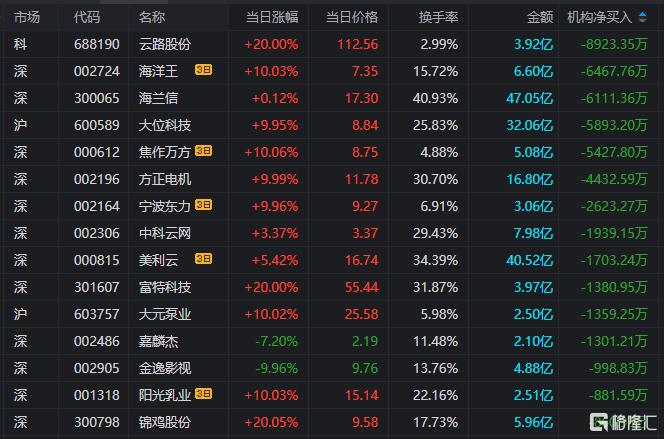
Task: Select the 中科云网 stock name
Action: [x=165, y=233]
